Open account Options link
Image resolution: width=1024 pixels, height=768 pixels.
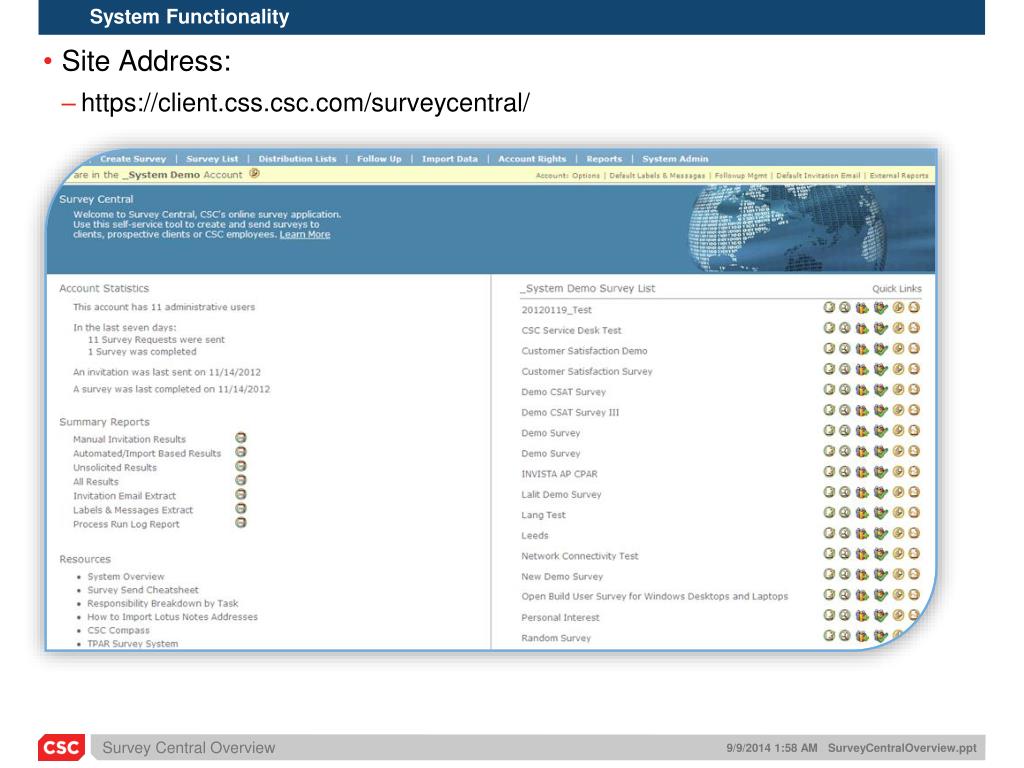[586, 176]
